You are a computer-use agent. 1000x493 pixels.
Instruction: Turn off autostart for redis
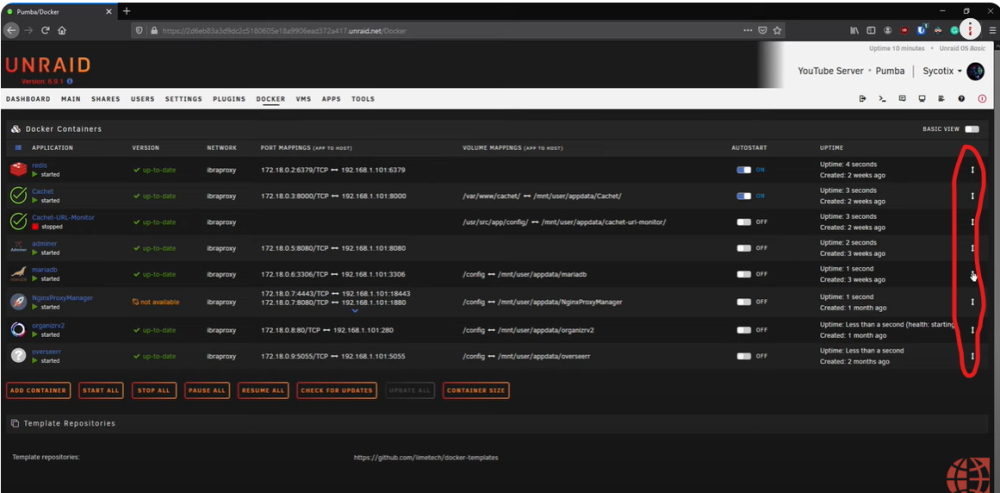(744, 170)
